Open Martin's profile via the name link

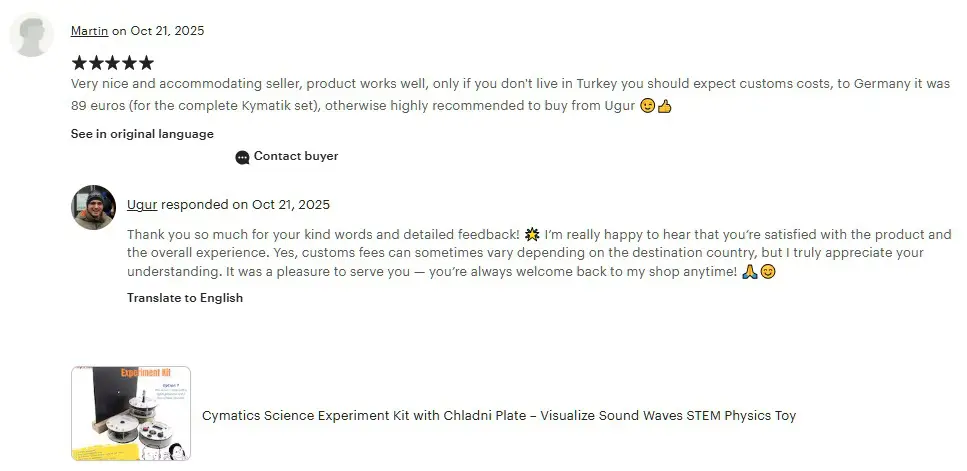[89, 31]
